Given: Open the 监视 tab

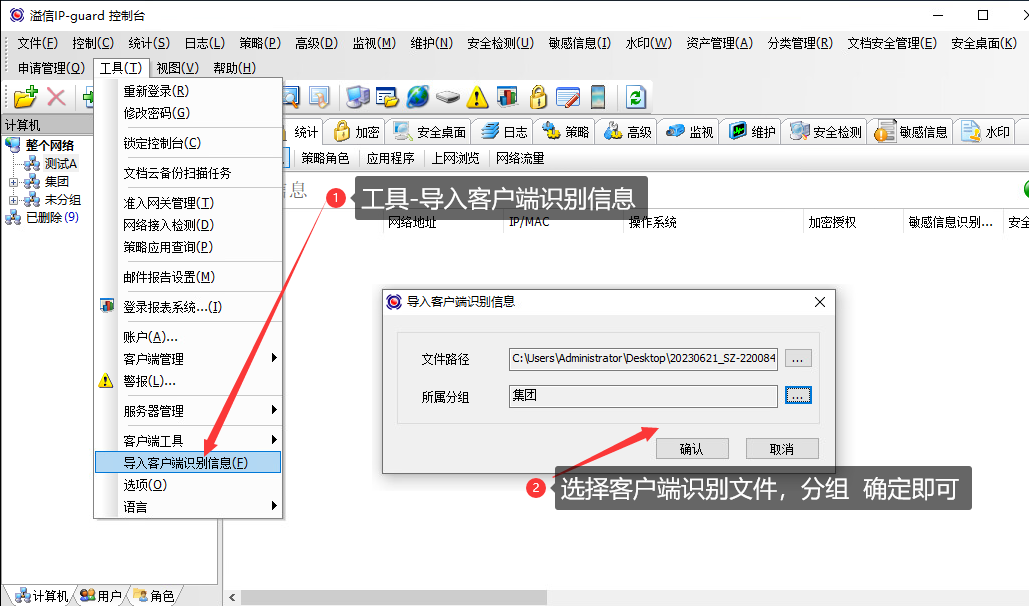Looking at the screenshot, I should pyautogui.click(x=690, y=132).
